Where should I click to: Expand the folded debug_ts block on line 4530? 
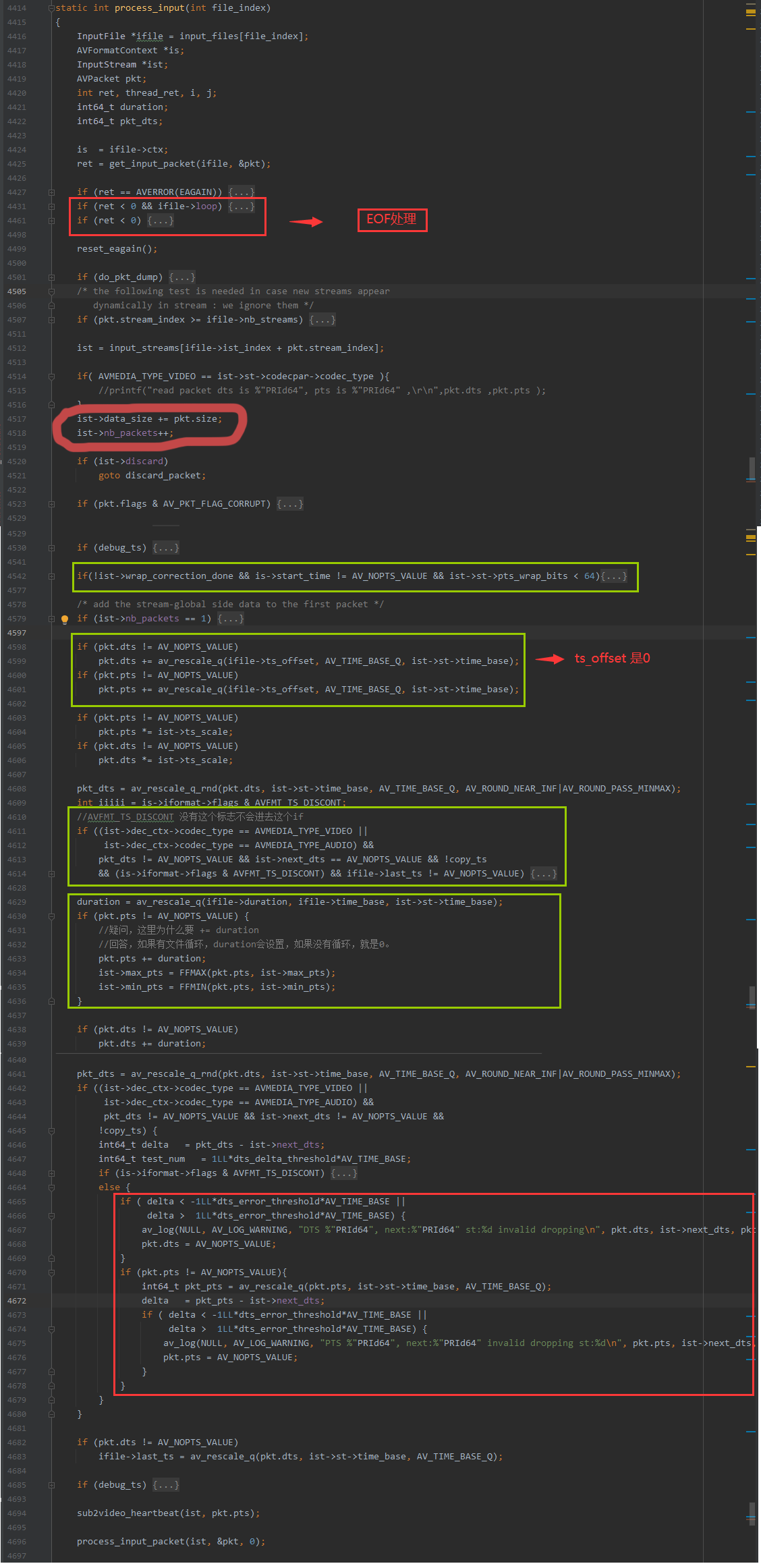coord(166,548)
